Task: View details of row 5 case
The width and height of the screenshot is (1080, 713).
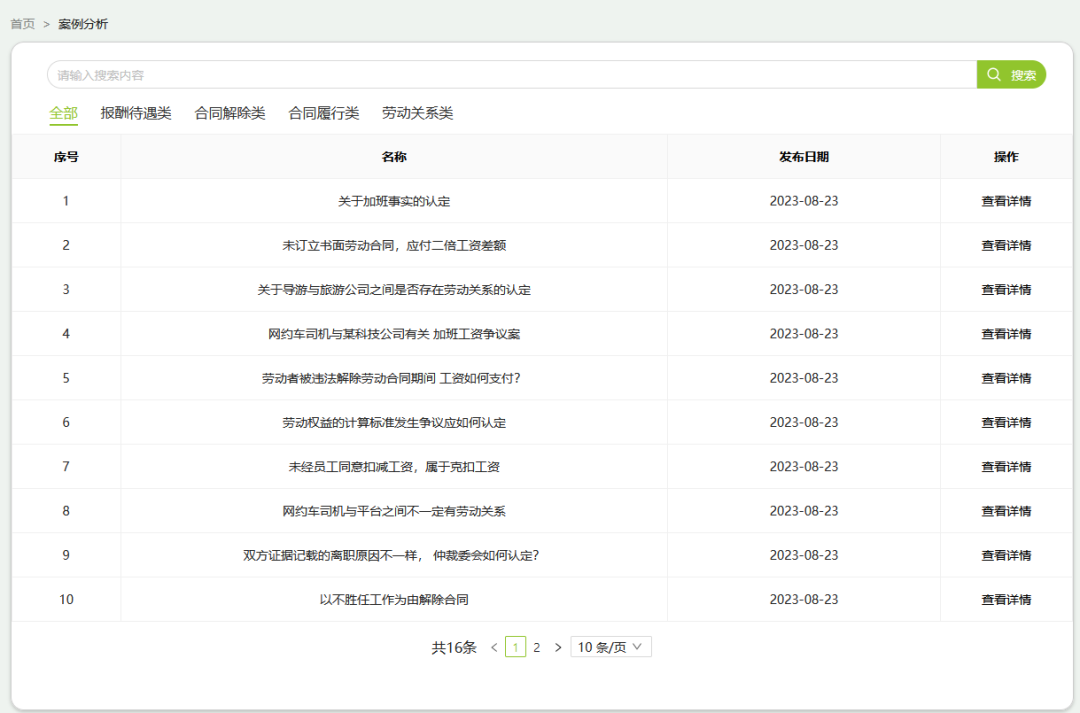Action: click(1006, 378)
